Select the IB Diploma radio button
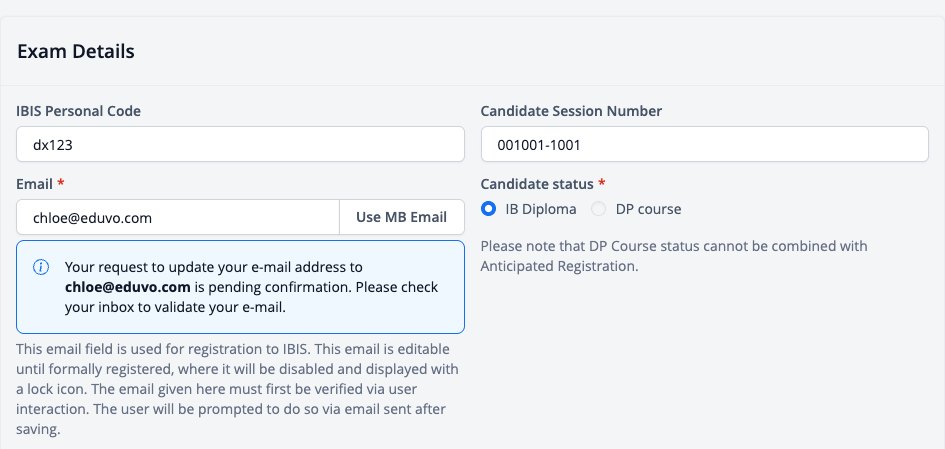 pos(488,209)
